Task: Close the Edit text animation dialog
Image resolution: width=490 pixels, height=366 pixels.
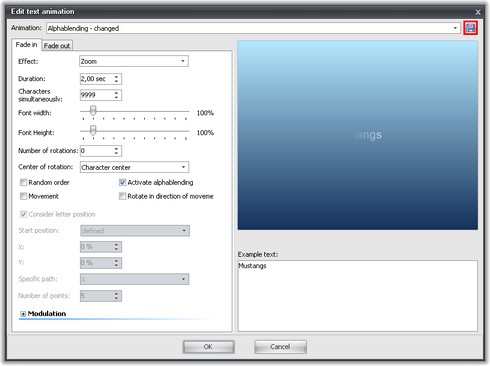Action: click(x=478, y=12)
